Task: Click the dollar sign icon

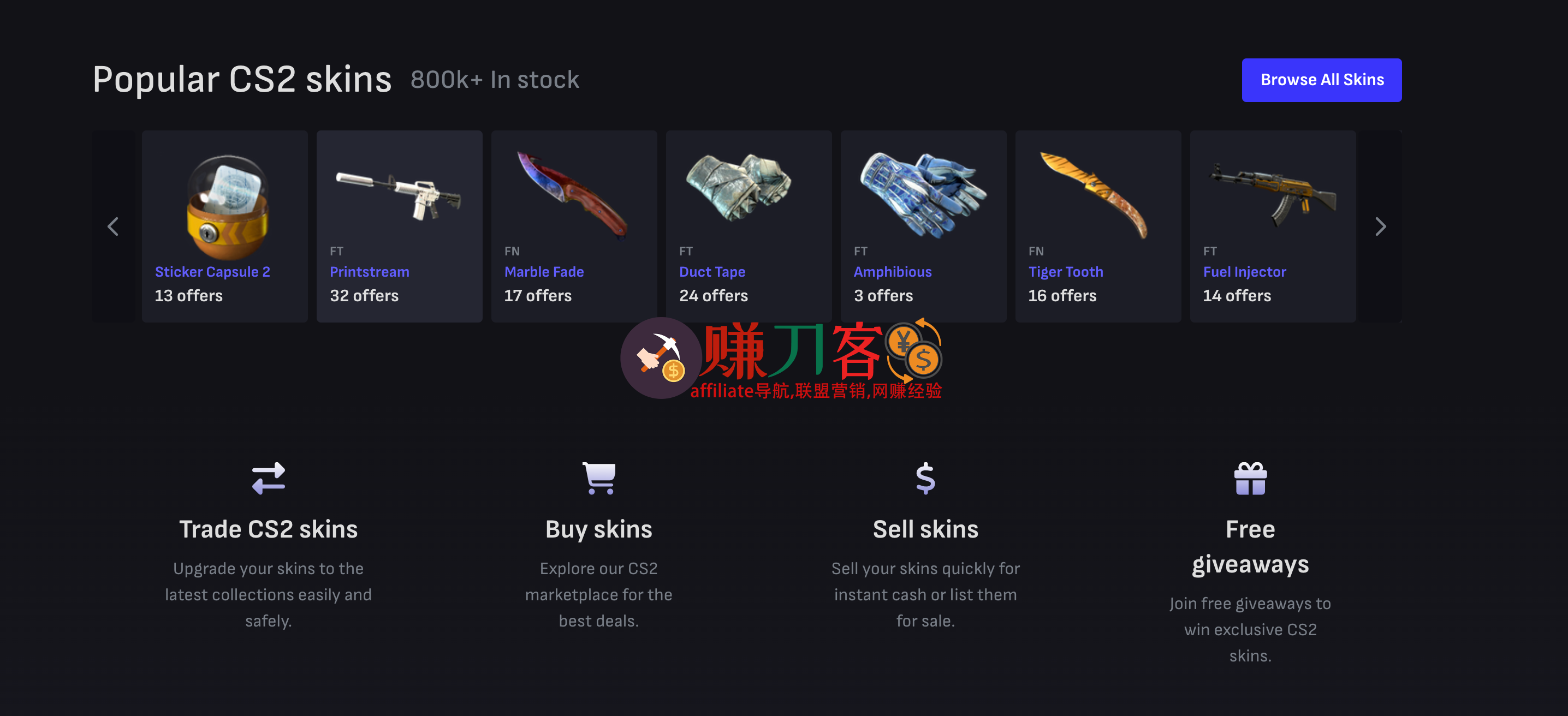Action: [x=925, y=478]
